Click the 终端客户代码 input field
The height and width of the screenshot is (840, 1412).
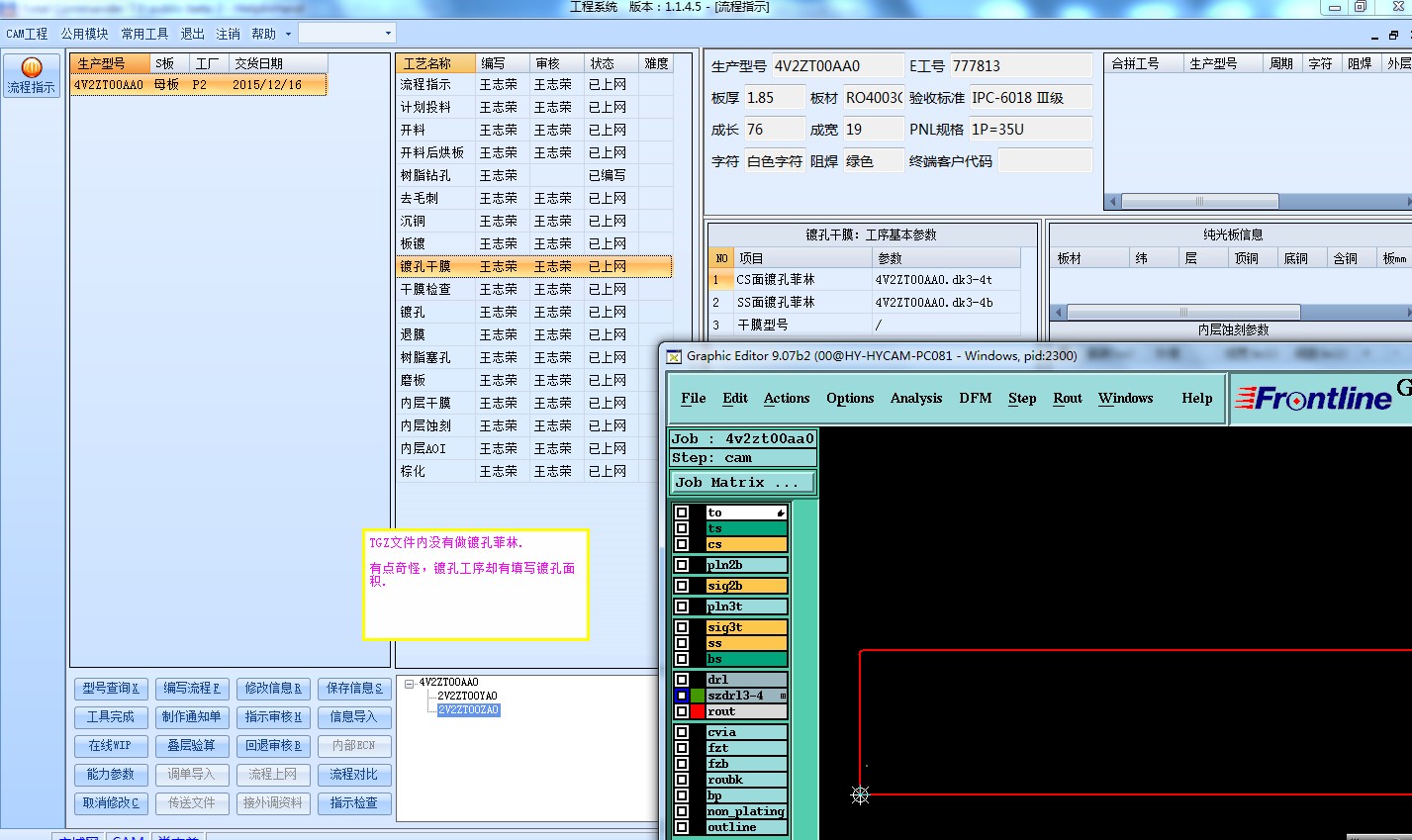pyautogui.click(x=1045, y=161)
